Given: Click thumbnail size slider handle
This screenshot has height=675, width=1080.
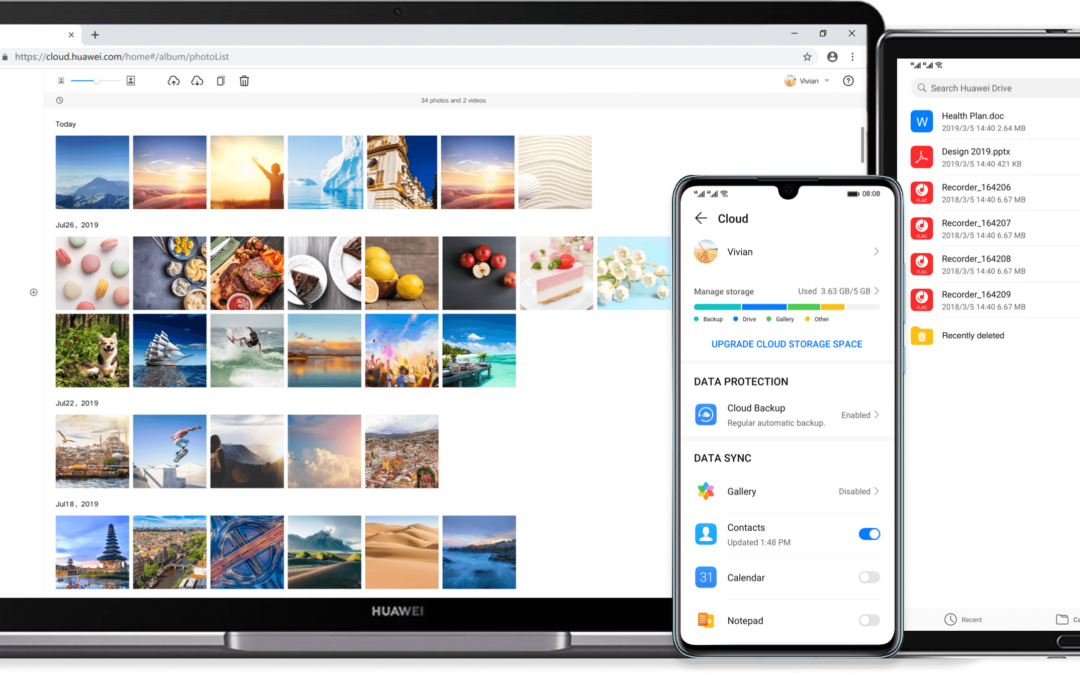Looking at the screenshot, I should [x=96, y=81].
